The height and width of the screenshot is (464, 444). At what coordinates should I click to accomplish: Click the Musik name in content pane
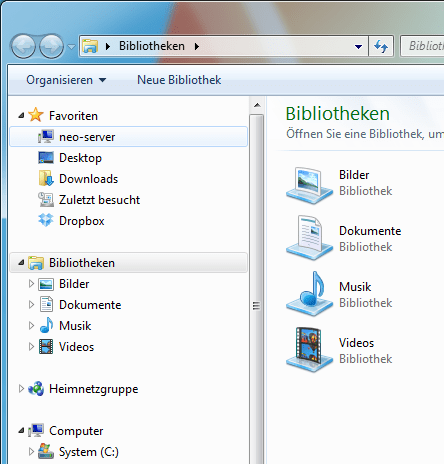tap(355, 287)
